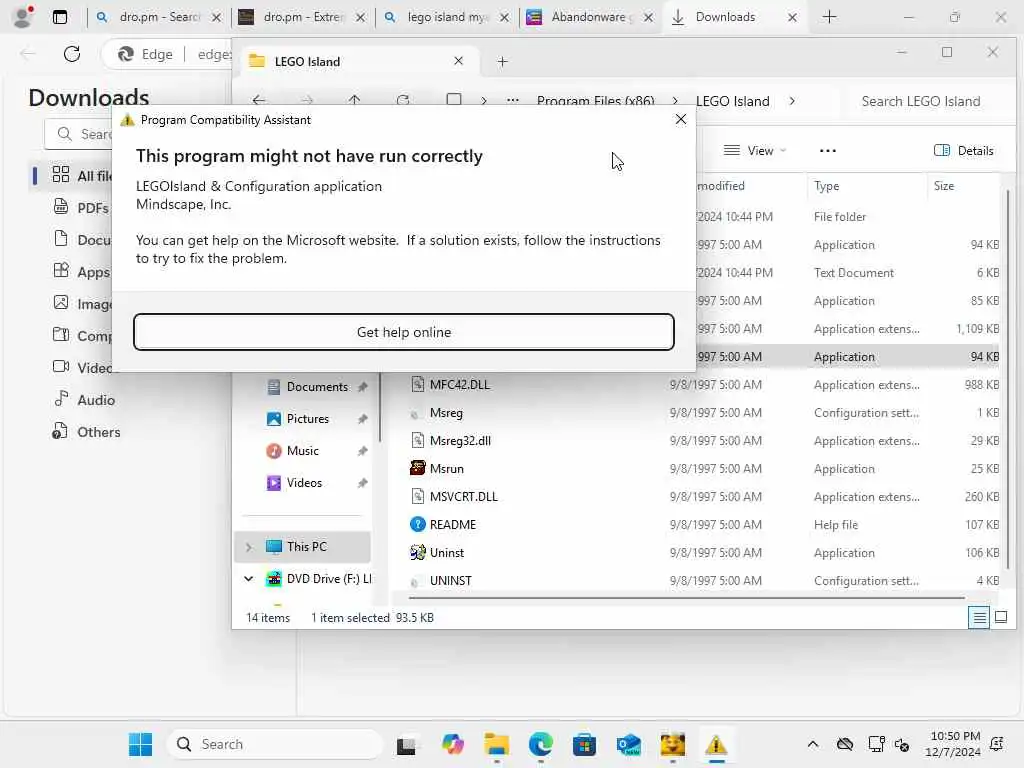Open the clock and date panel

953,744
